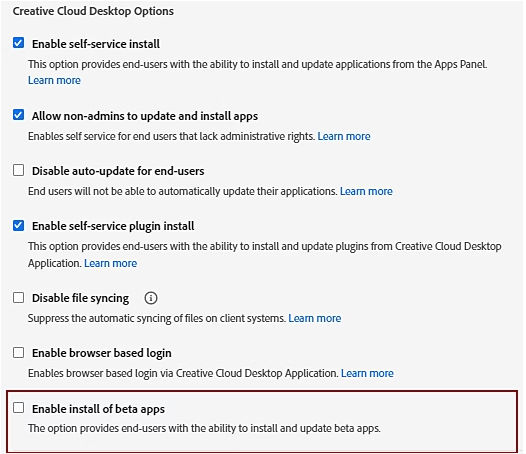Open Learn more link for non-admins option
Screen dimensions: 526x454
tap(344, 136)
